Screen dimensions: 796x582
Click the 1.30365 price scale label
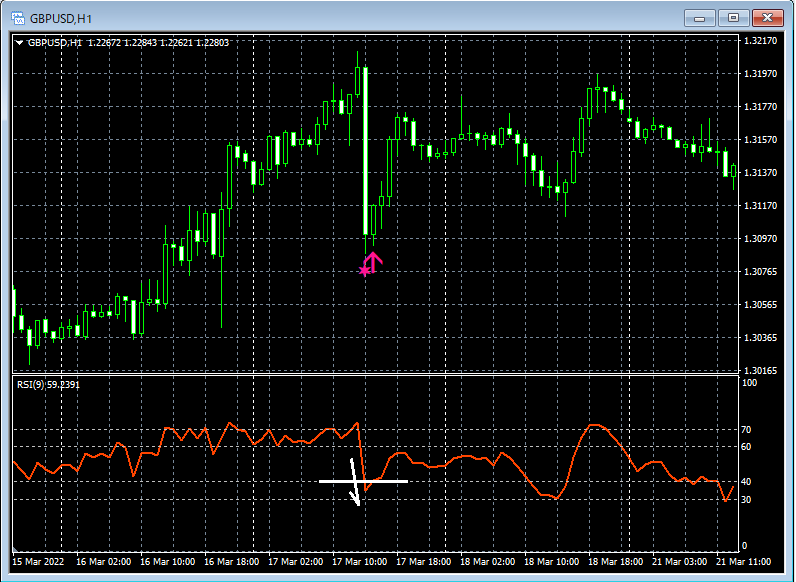760,338
